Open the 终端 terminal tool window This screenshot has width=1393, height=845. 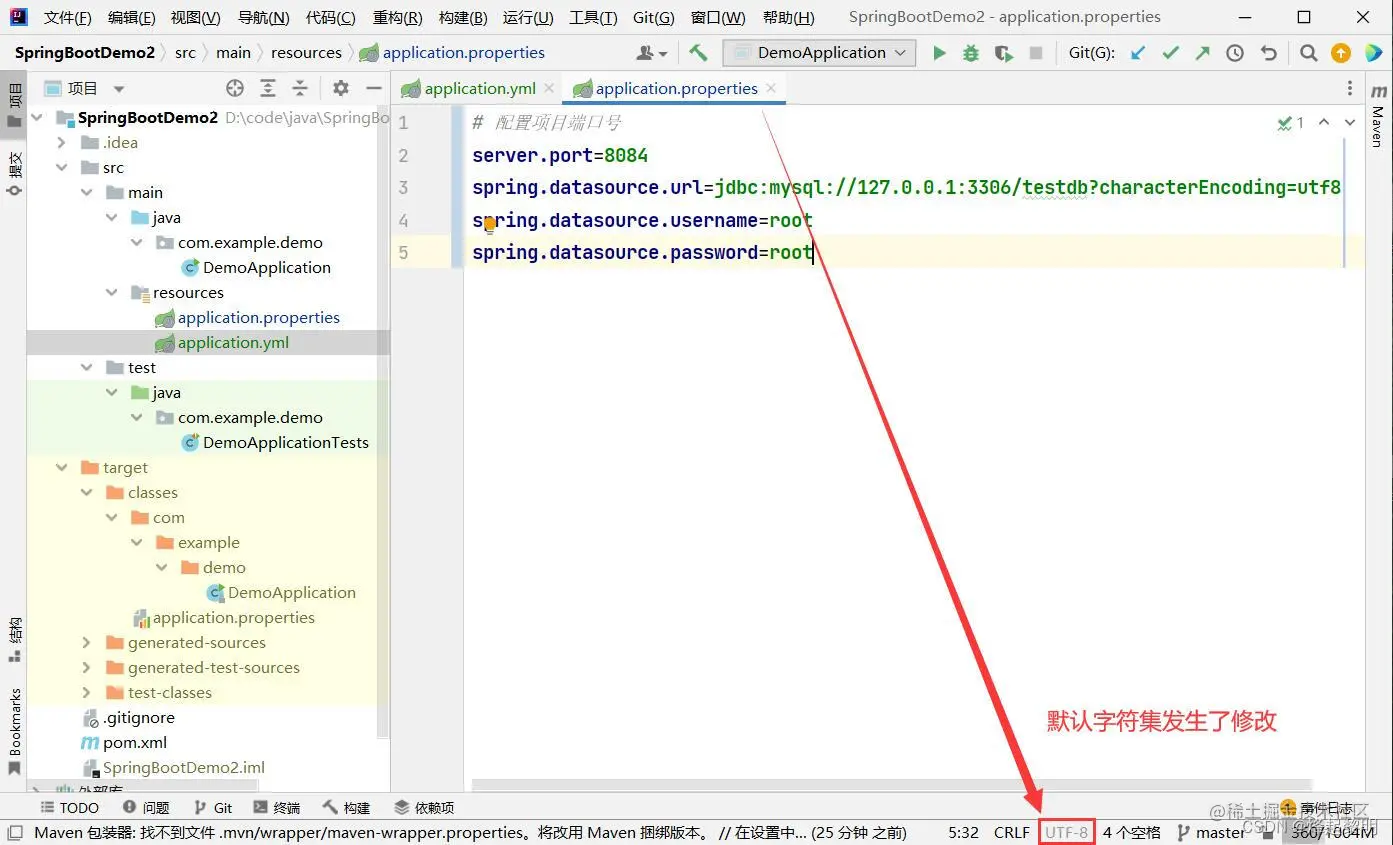click(277, 807)
